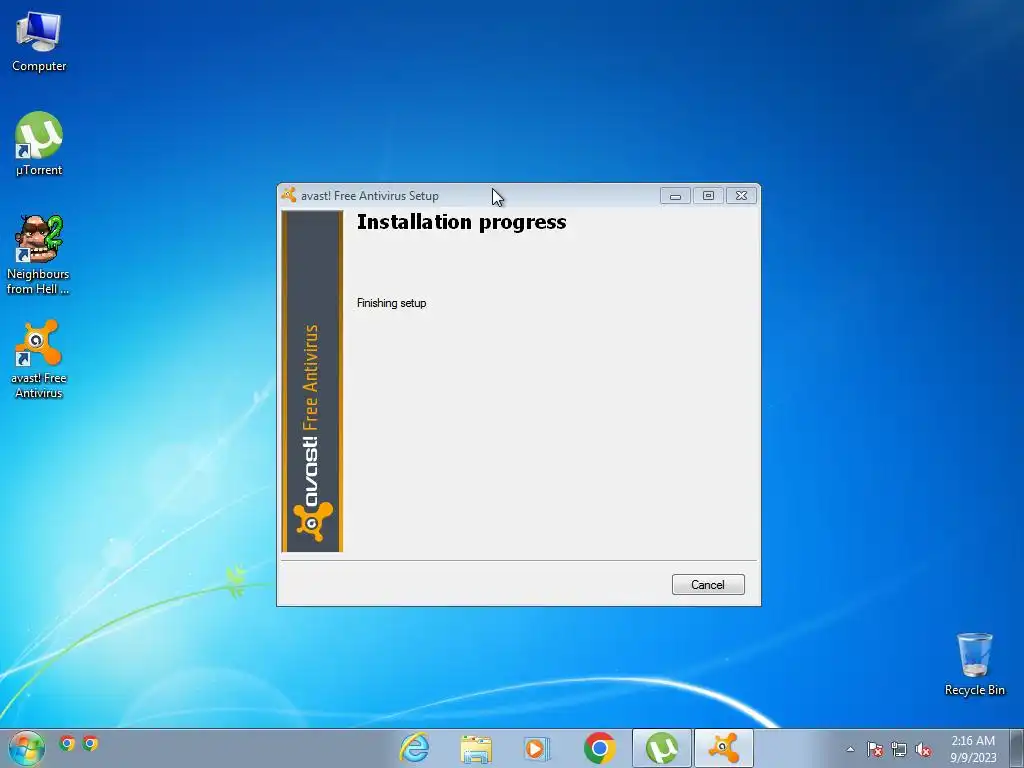Select the µTorrent desktop shortcut
Image resolution: width=1024 pixels, height=768 pixels.
point(39,144)
